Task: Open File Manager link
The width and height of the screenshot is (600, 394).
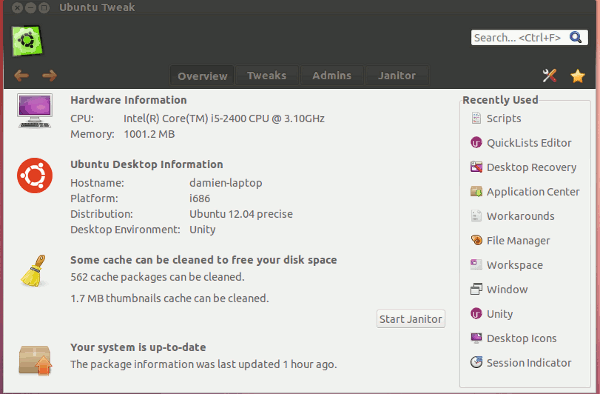Action: point(518,241)
